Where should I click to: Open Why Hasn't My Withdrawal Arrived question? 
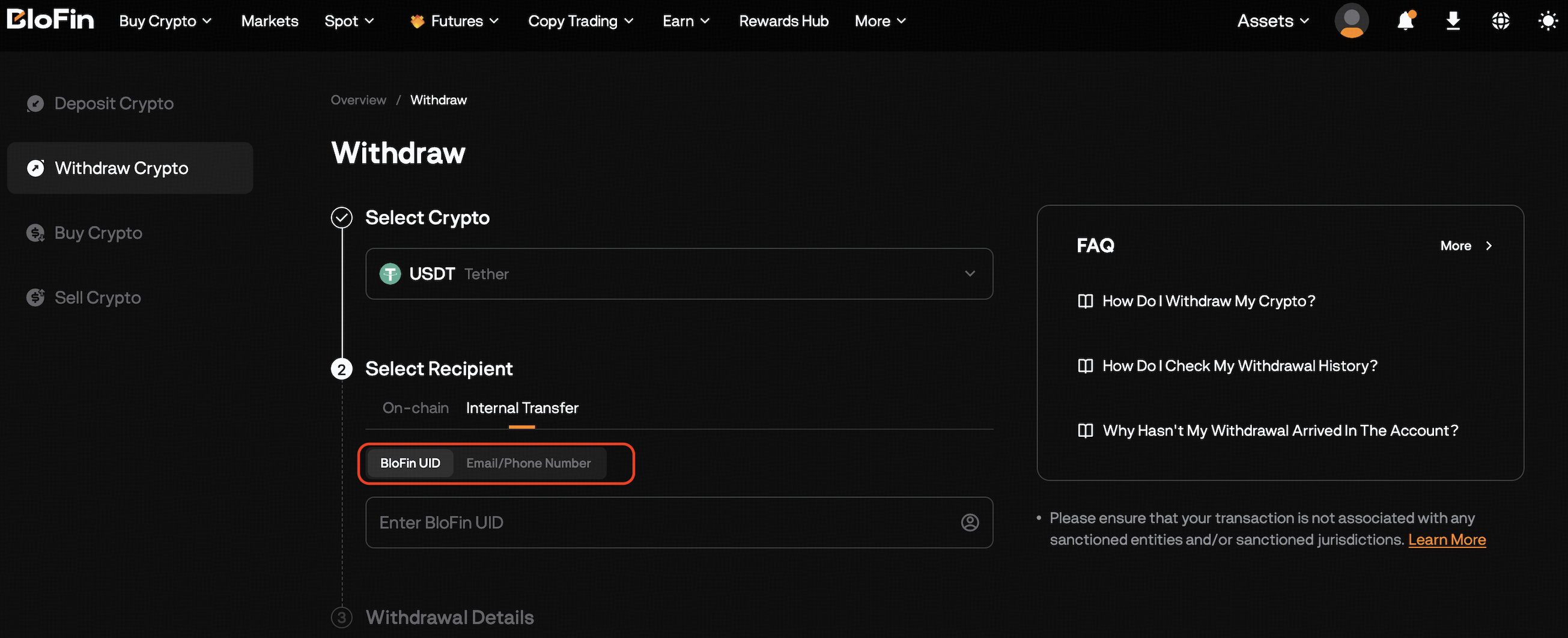tap(1281, 431)
